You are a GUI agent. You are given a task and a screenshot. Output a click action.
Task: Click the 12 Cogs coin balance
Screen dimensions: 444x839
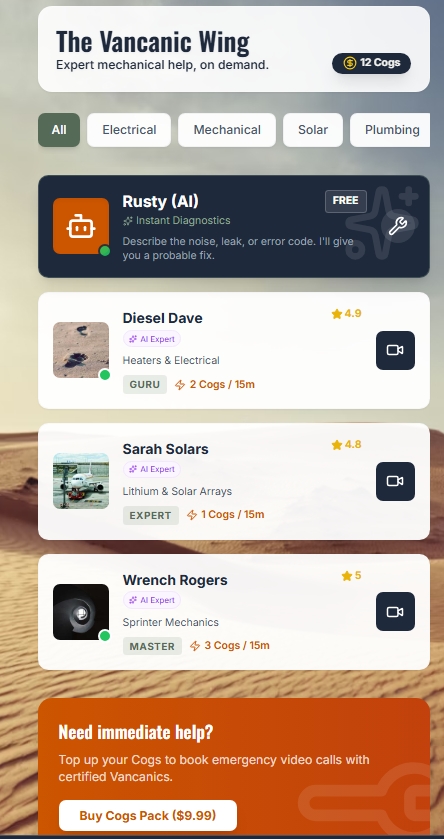click(x=371, y=63)
